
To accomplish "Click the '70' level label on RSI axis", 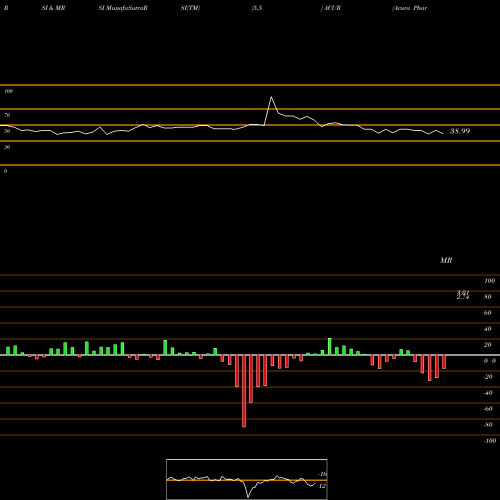I will (x=7, y=115).
